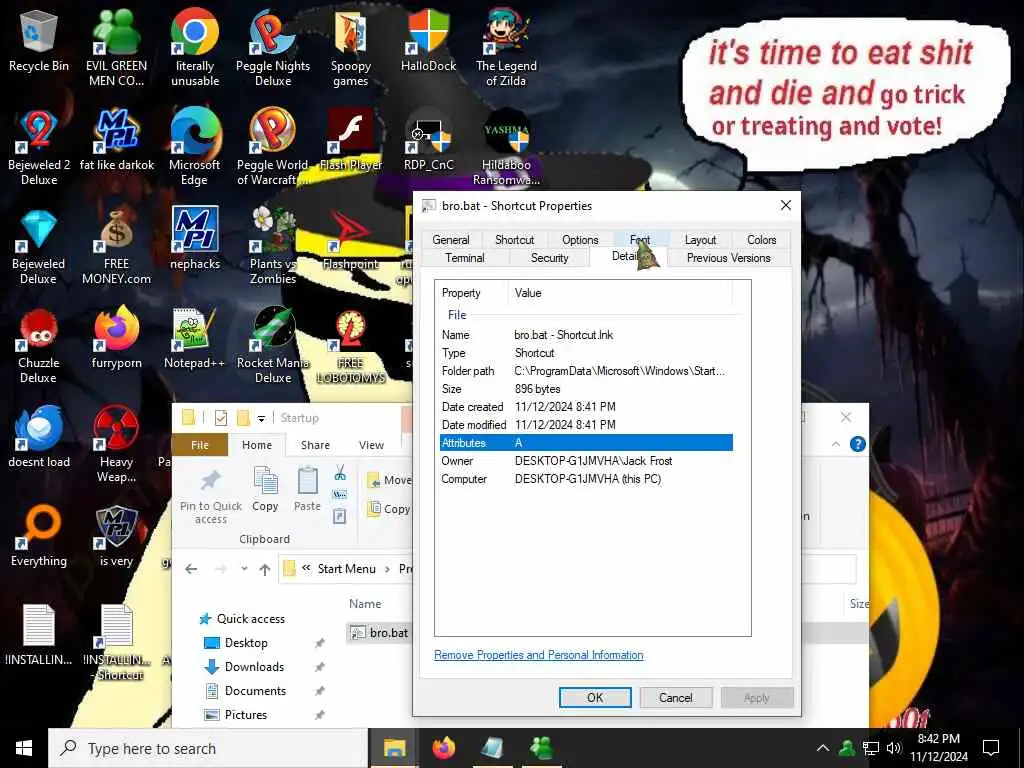Open the nephacks desktop shortcut

195,238
